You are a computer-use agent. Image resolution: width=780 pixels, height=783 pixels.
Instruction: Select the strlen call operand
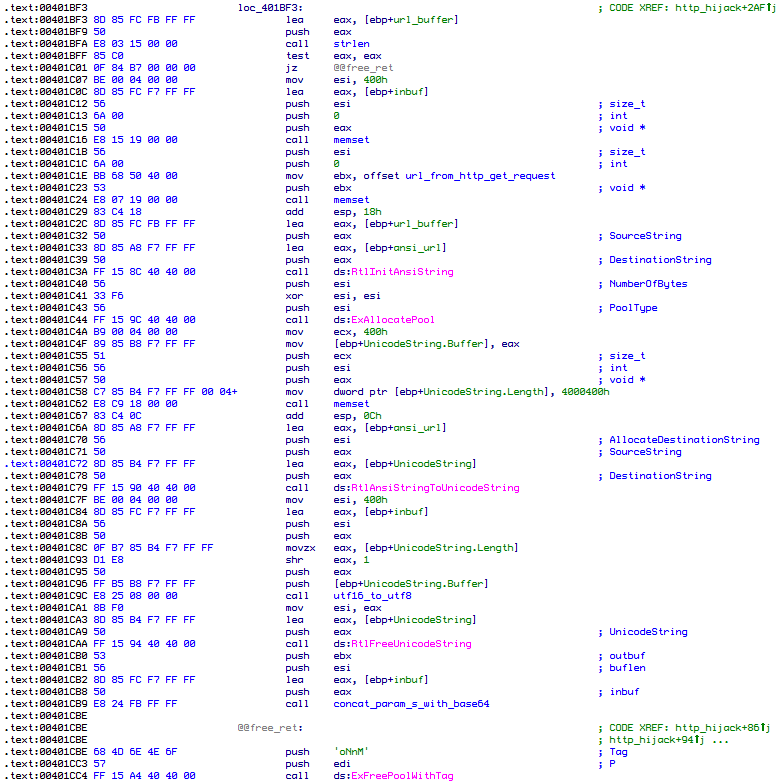click(x=351, y=44)
